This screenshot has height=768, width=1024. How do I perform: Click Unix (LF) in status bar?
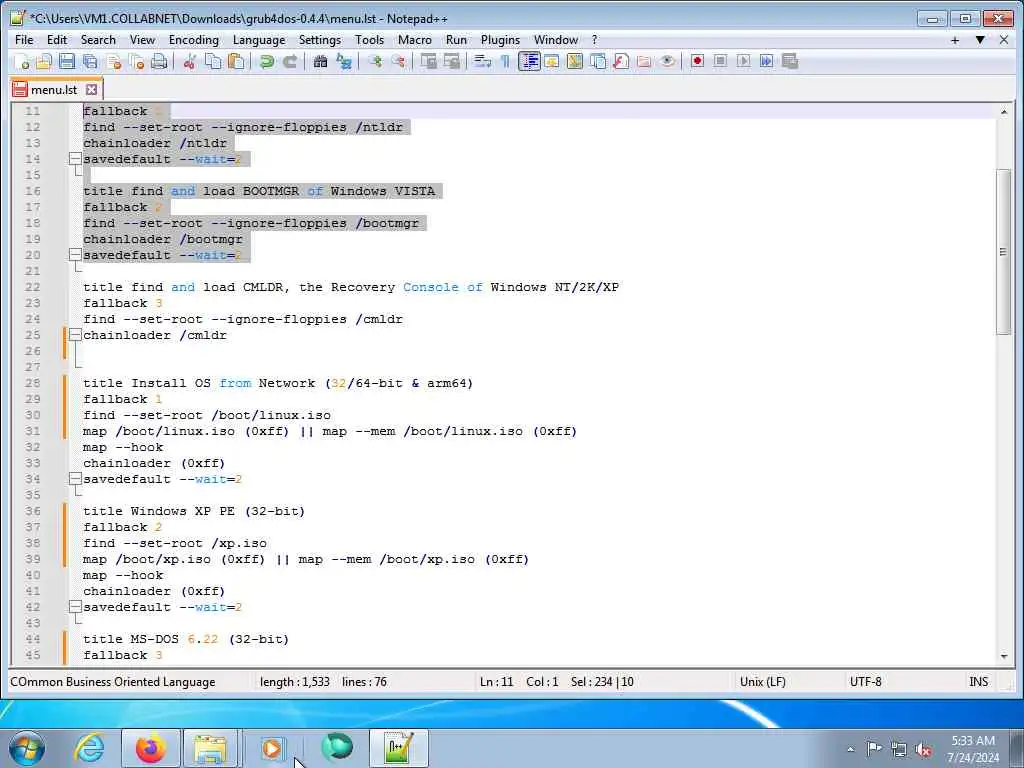[x=762, y=682]
